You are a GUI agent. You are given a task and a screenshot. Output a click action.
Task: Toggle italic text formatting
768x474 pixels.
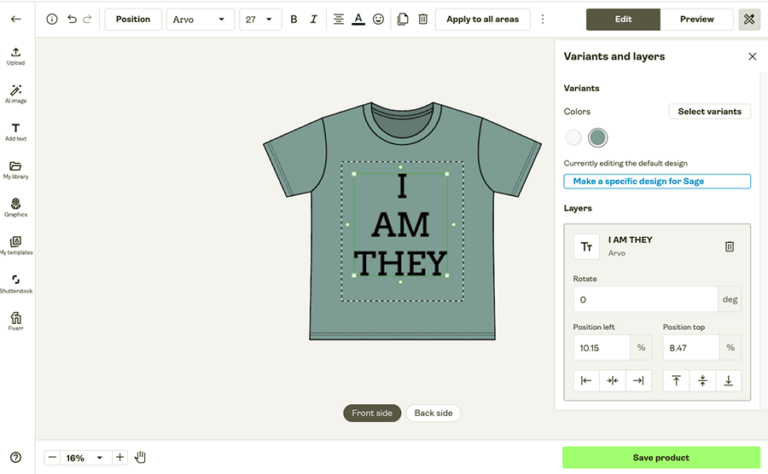313,19
